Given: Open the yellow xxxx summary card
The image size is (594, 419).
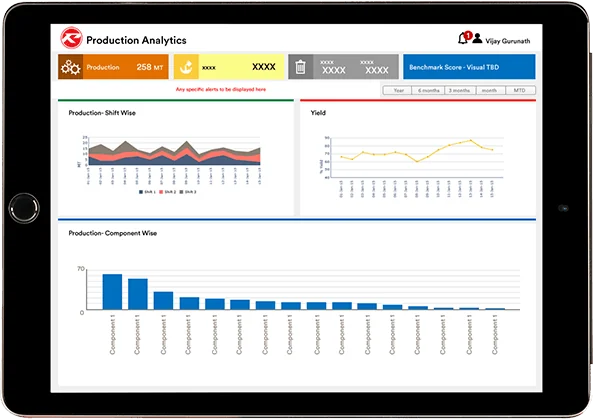Looking at the screenshot, I should click(229, 67).
